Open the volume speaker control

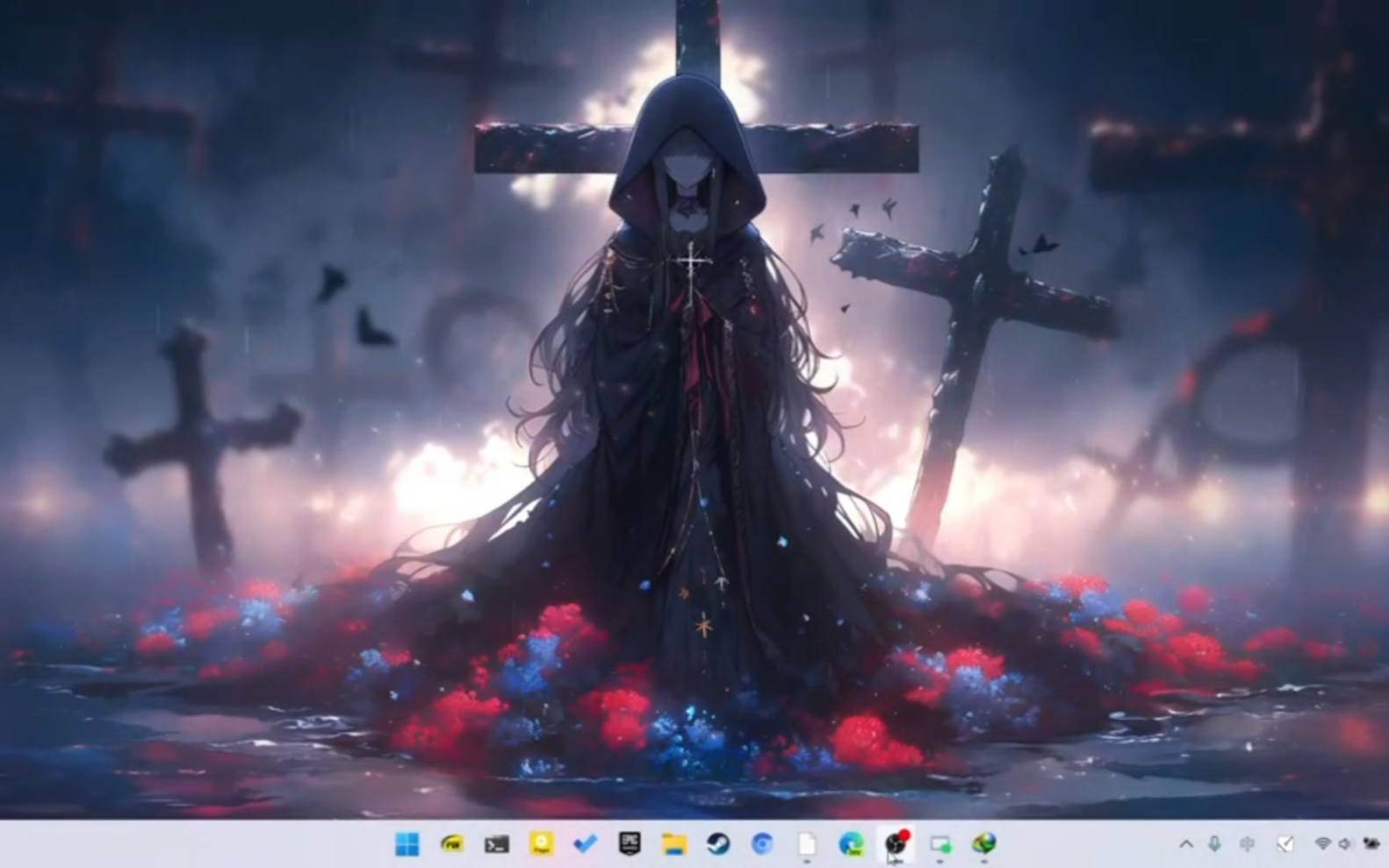1345,844
